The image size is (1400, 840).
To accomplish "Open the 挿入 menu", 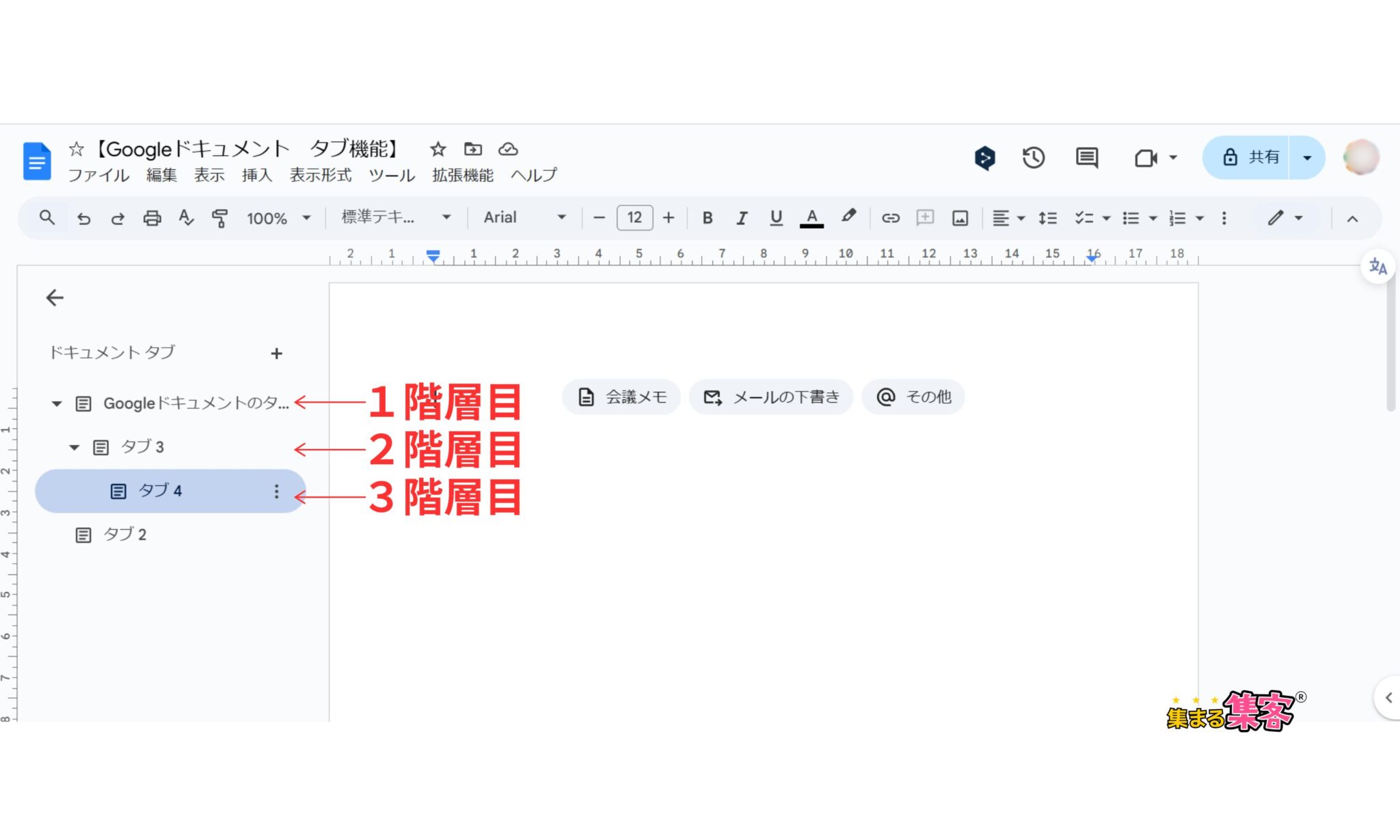I will point(257,175).
